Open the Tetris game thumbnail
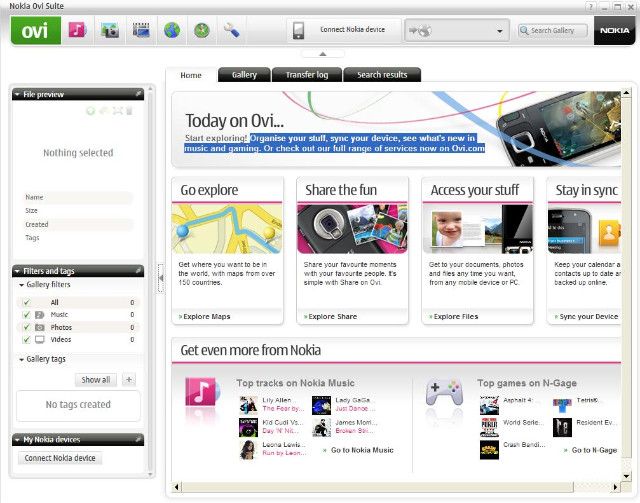Screen dimensions: 640x503 coord(562,405)
